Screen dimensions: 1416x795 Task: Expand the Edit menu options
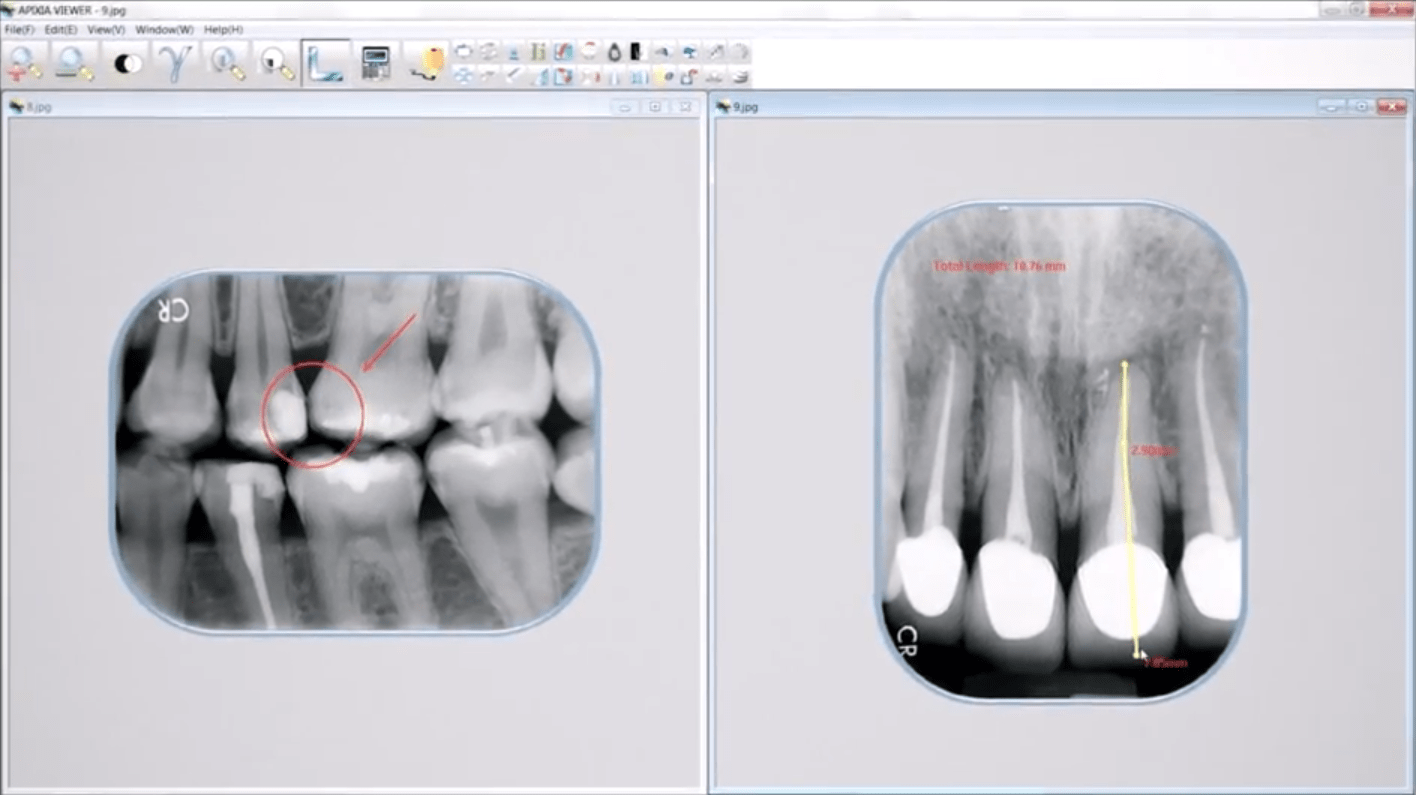(58, 29)
